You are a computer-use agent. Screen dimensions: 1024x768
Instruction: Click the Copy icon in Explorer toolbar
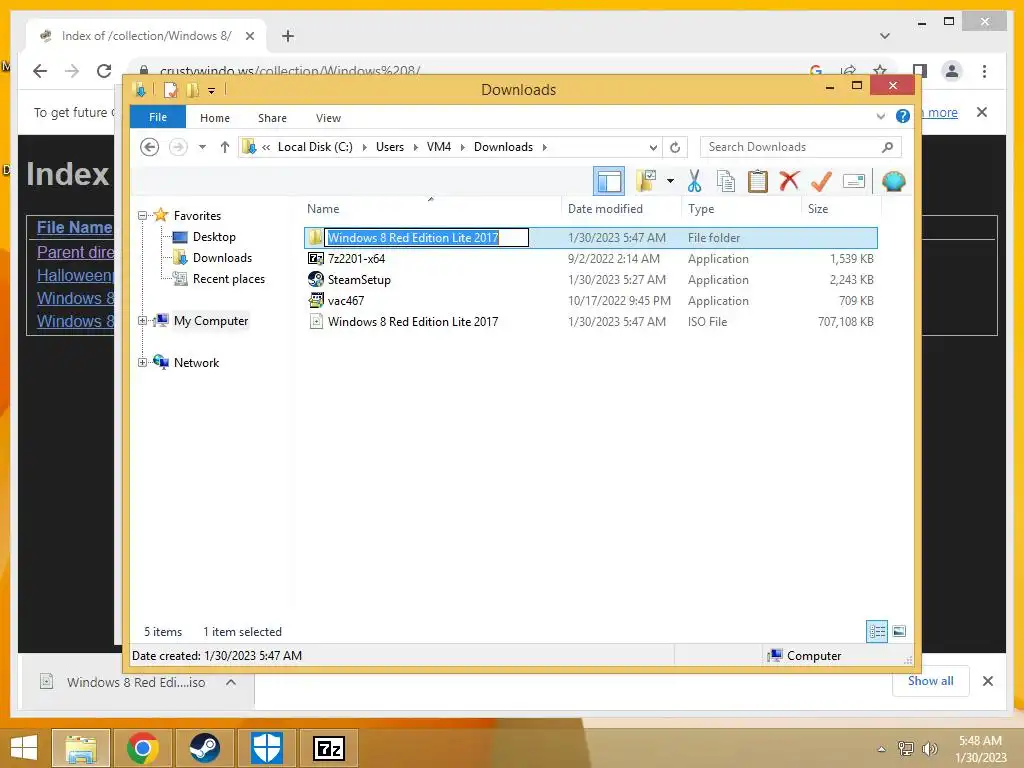[x=726, y=181]
